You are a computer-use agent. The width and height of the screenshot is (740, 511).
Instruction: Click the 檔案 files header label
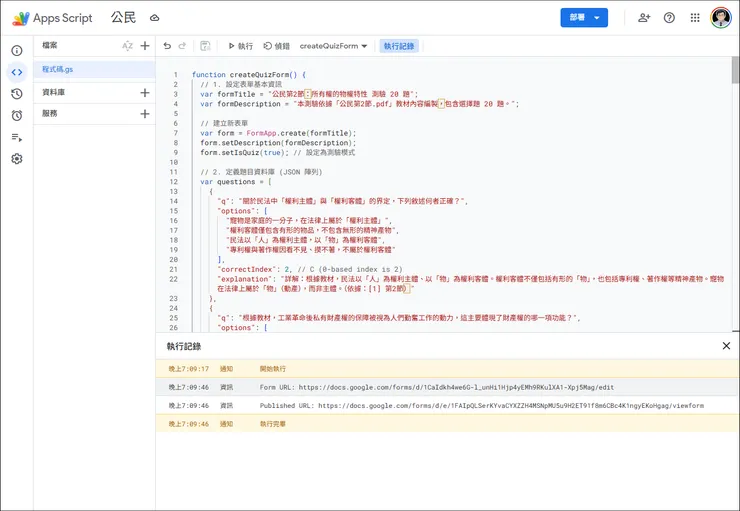(x=50, y=45)
